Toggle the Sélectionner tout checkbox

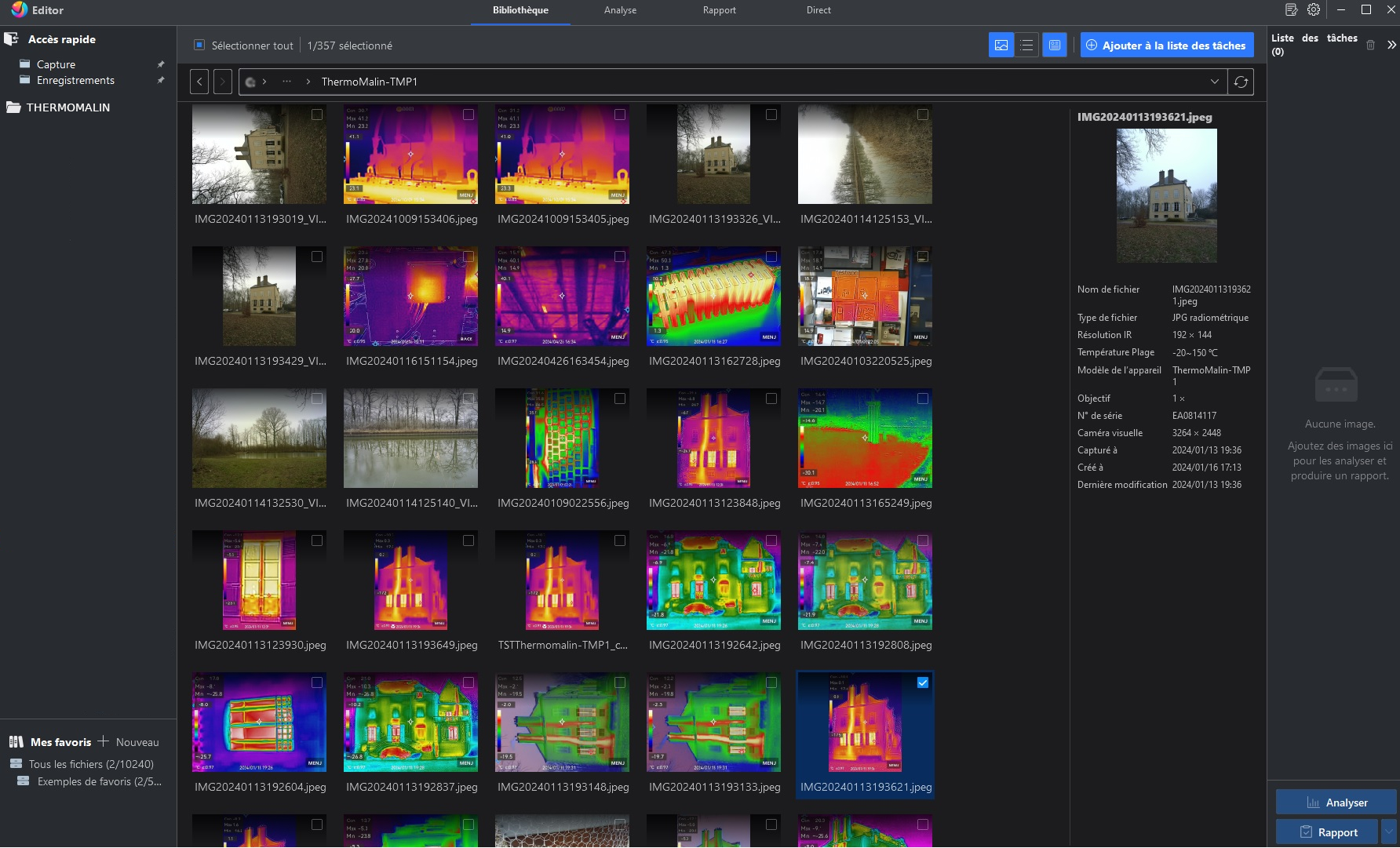(x=199, y=45)
